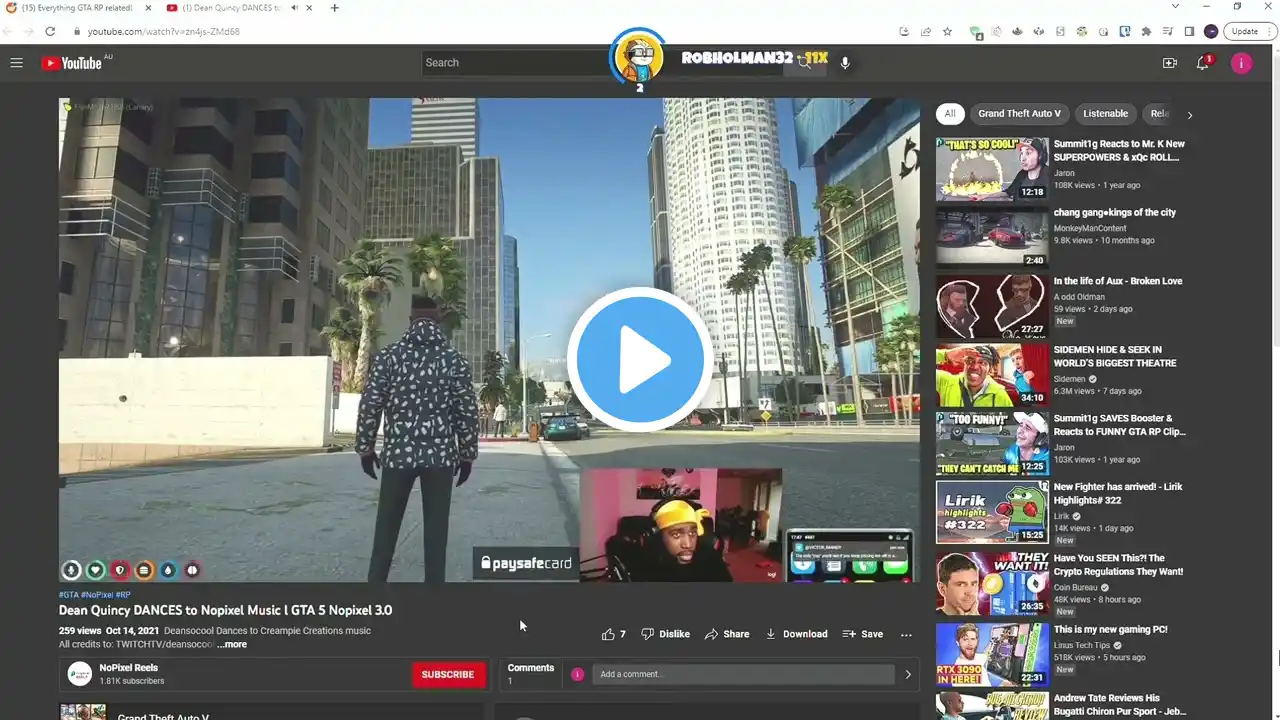
Task: Open 'In the life of Aux - Broken Love' thumbnail
Action: [992, 307]
